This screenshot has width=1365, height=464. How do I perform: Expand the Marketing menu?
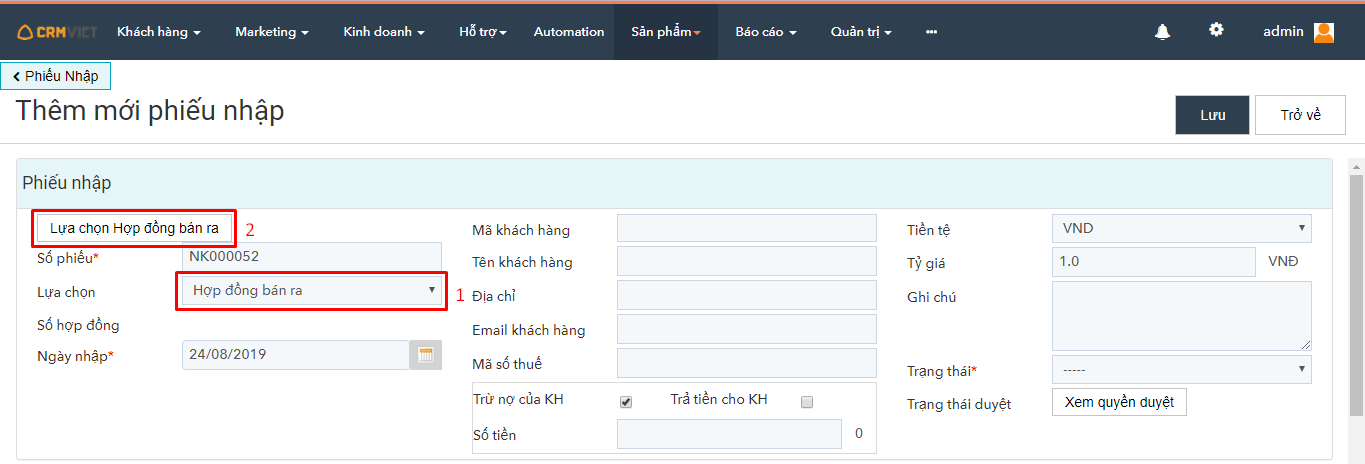pos(272,32)
